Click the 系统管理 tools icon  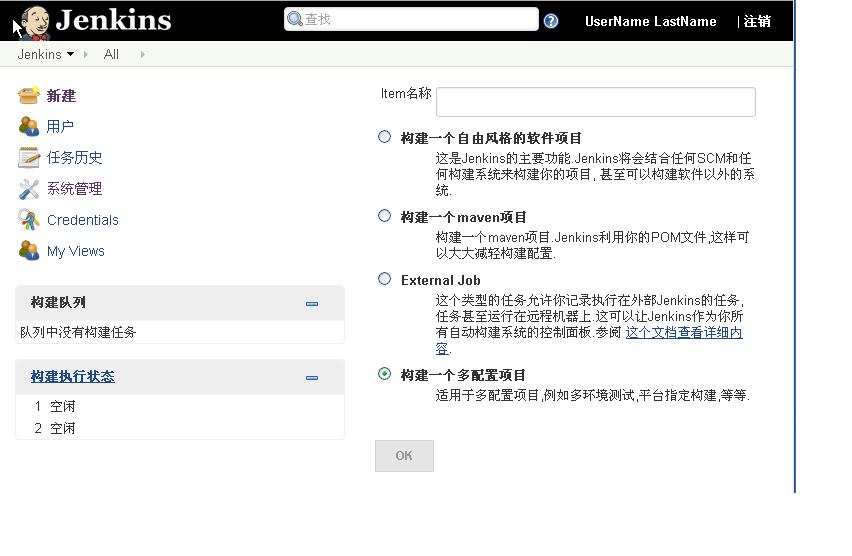[x=29, y=189]
